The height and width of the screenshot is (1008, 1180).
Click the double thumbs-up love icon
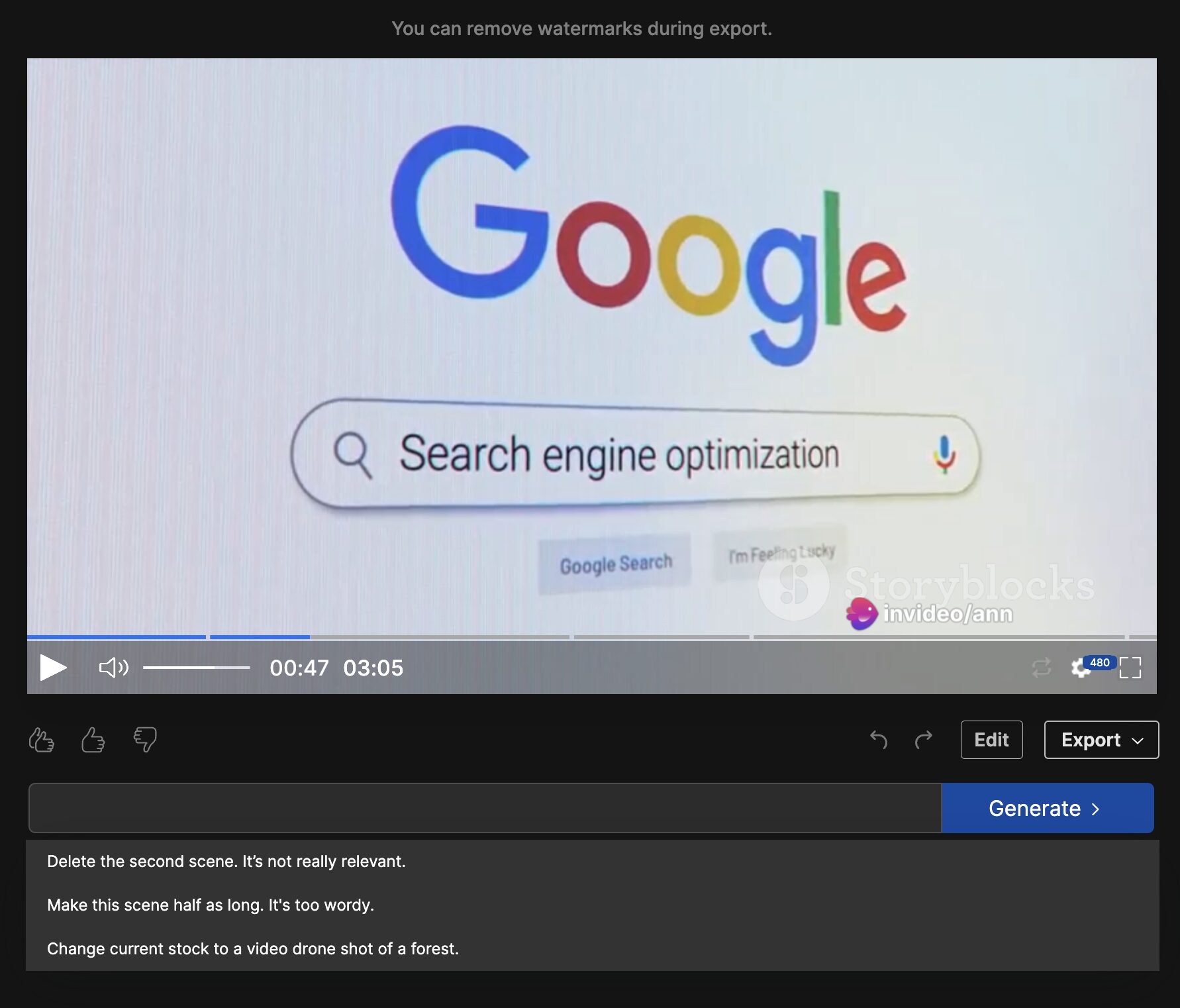pos(41,740)
